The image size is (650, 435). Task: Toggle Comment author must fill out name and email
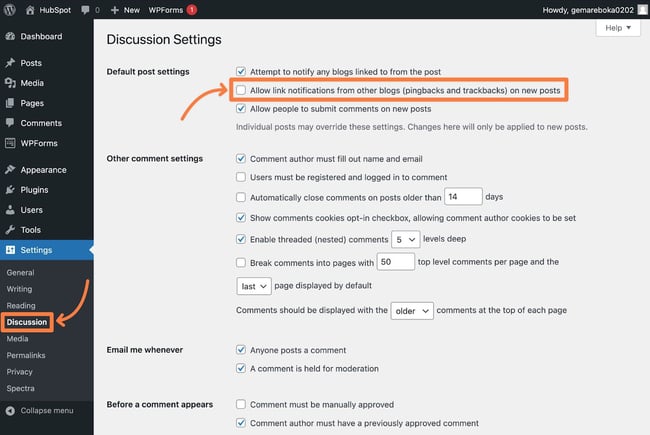241,158
